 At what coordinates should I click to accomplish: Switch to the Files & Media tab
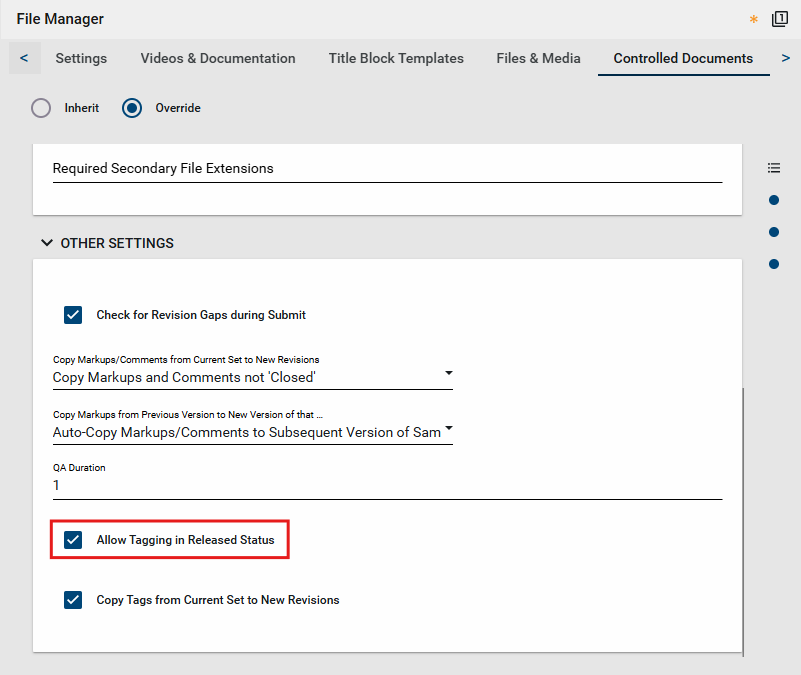tap(538, 58)
